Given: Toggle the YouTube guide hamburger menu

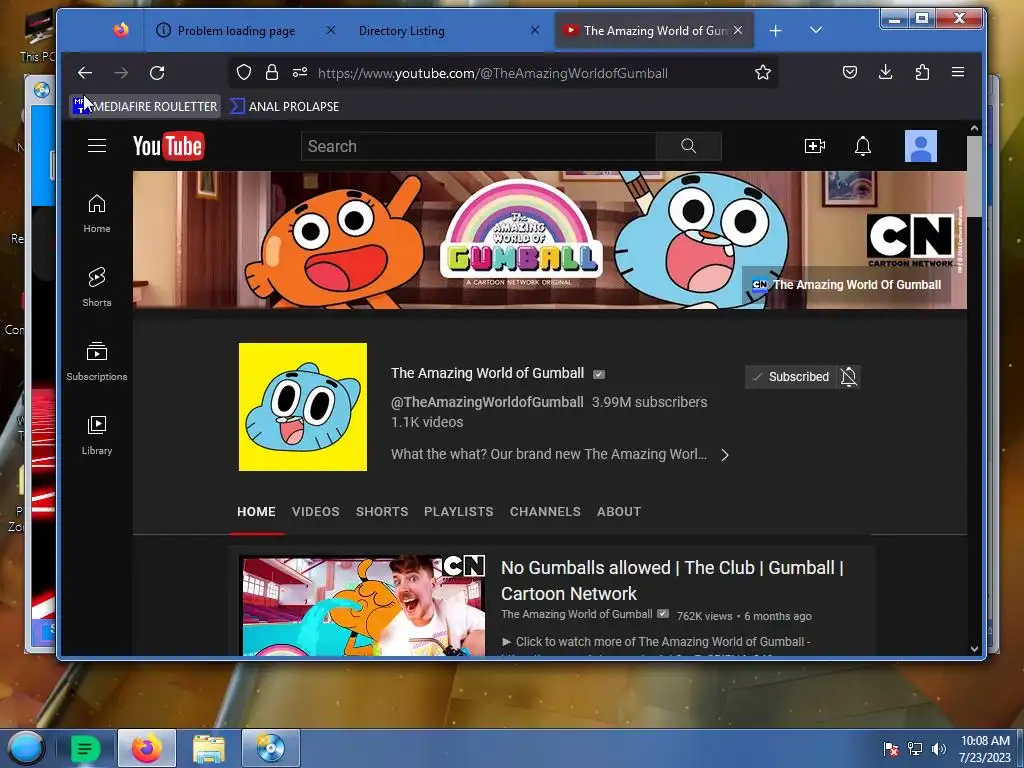Looking at the screenshot, I should 97,146.
